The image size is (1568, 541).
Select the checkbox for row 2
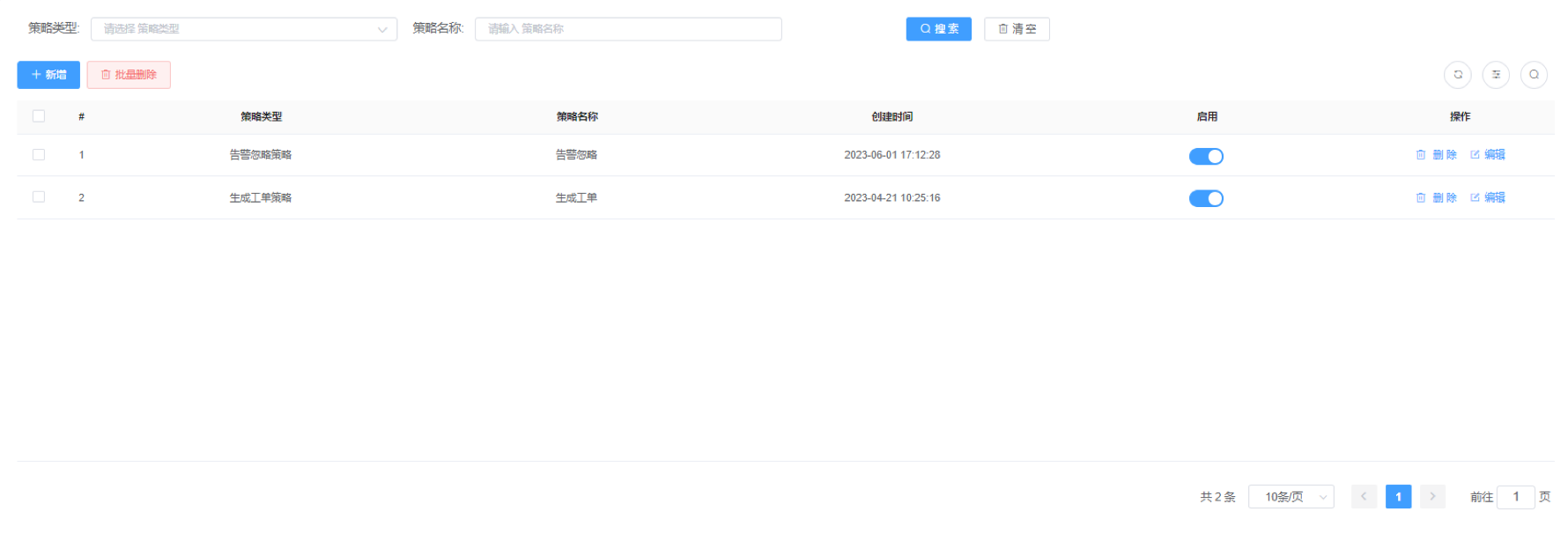[x=39, y=197]
